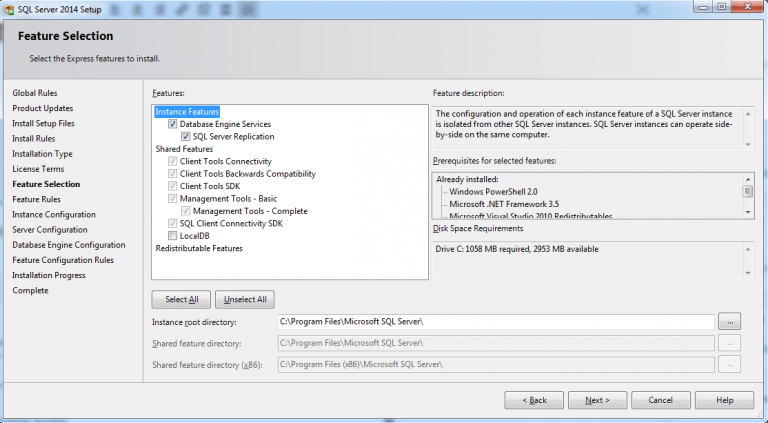
Task: Select Installation Progress step
Action: [49, 275]
